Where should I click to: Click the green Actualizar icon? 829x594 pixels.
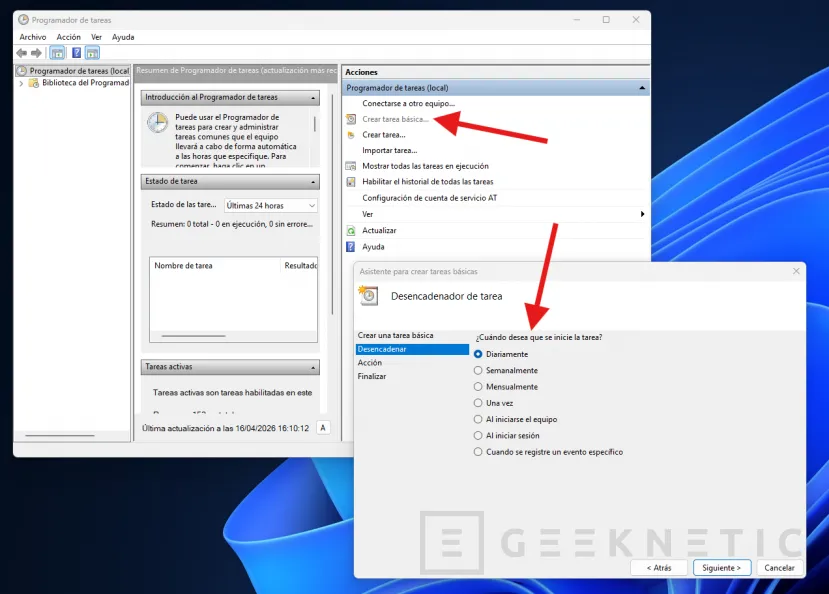351,230
